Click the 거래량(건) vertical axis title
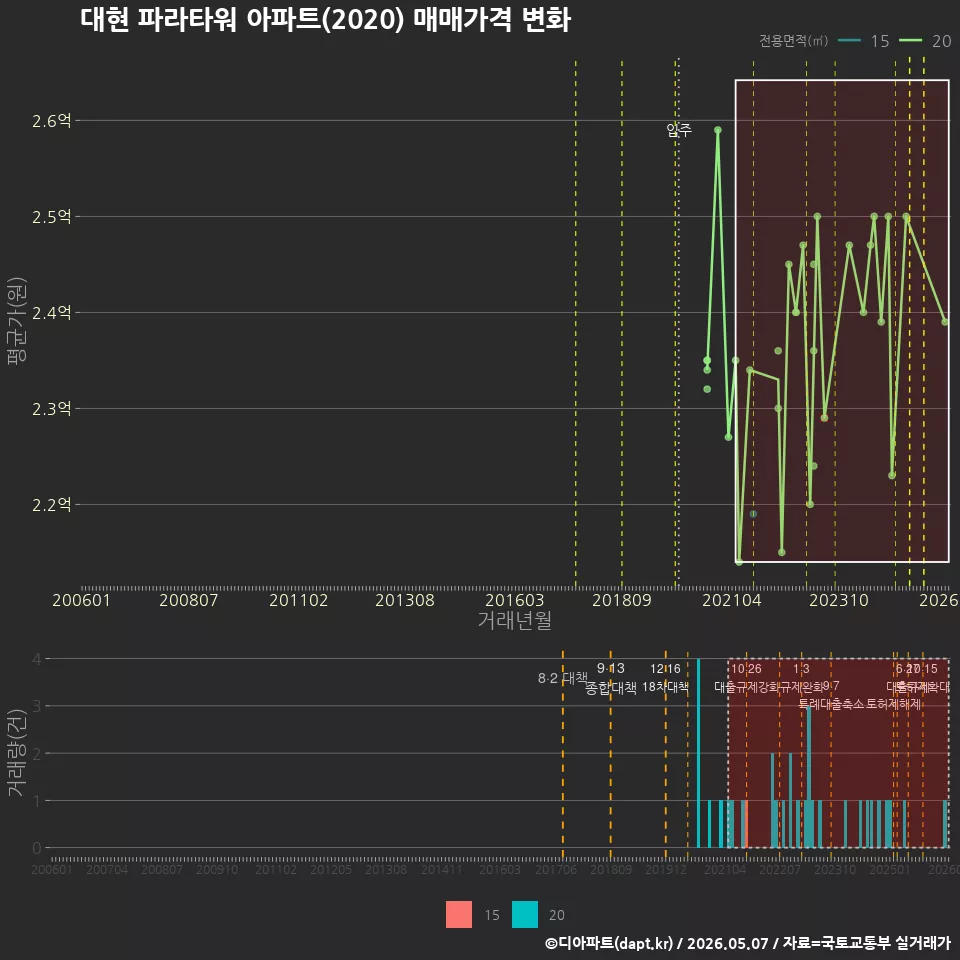The height and width of the screenshot is (960, 960). 17,752
